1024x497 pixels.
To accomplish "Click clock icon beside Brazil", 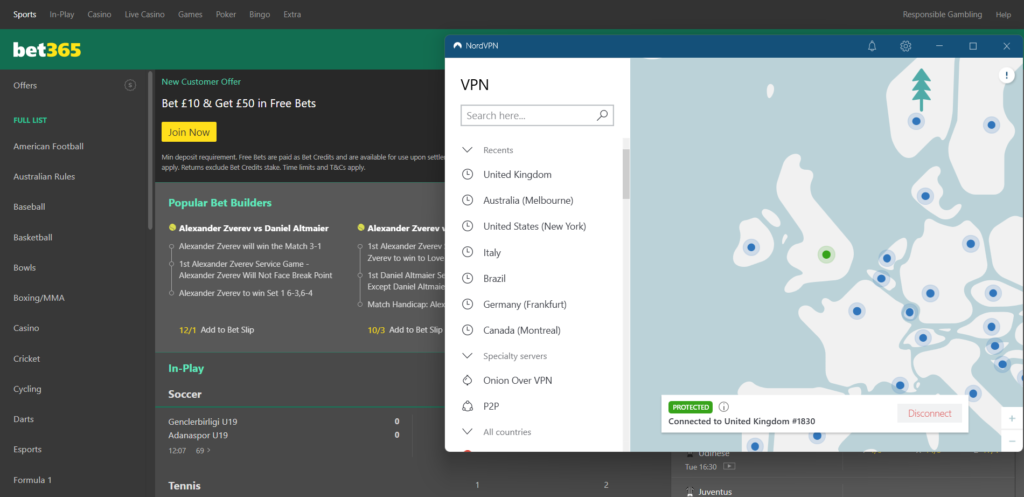I will point(467,278).
